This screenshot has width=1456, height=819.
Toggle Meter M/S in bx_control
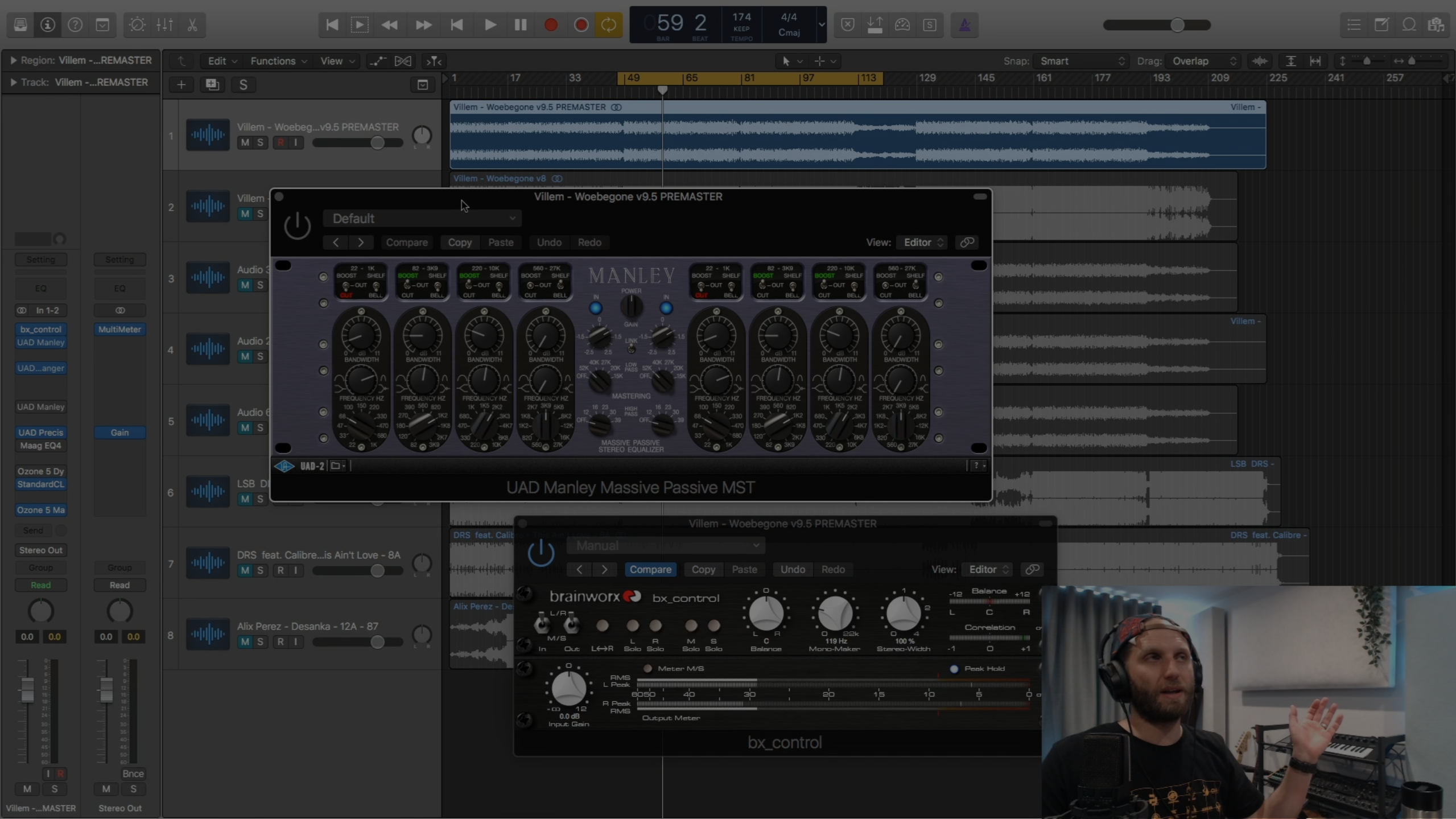pos(647,668)
